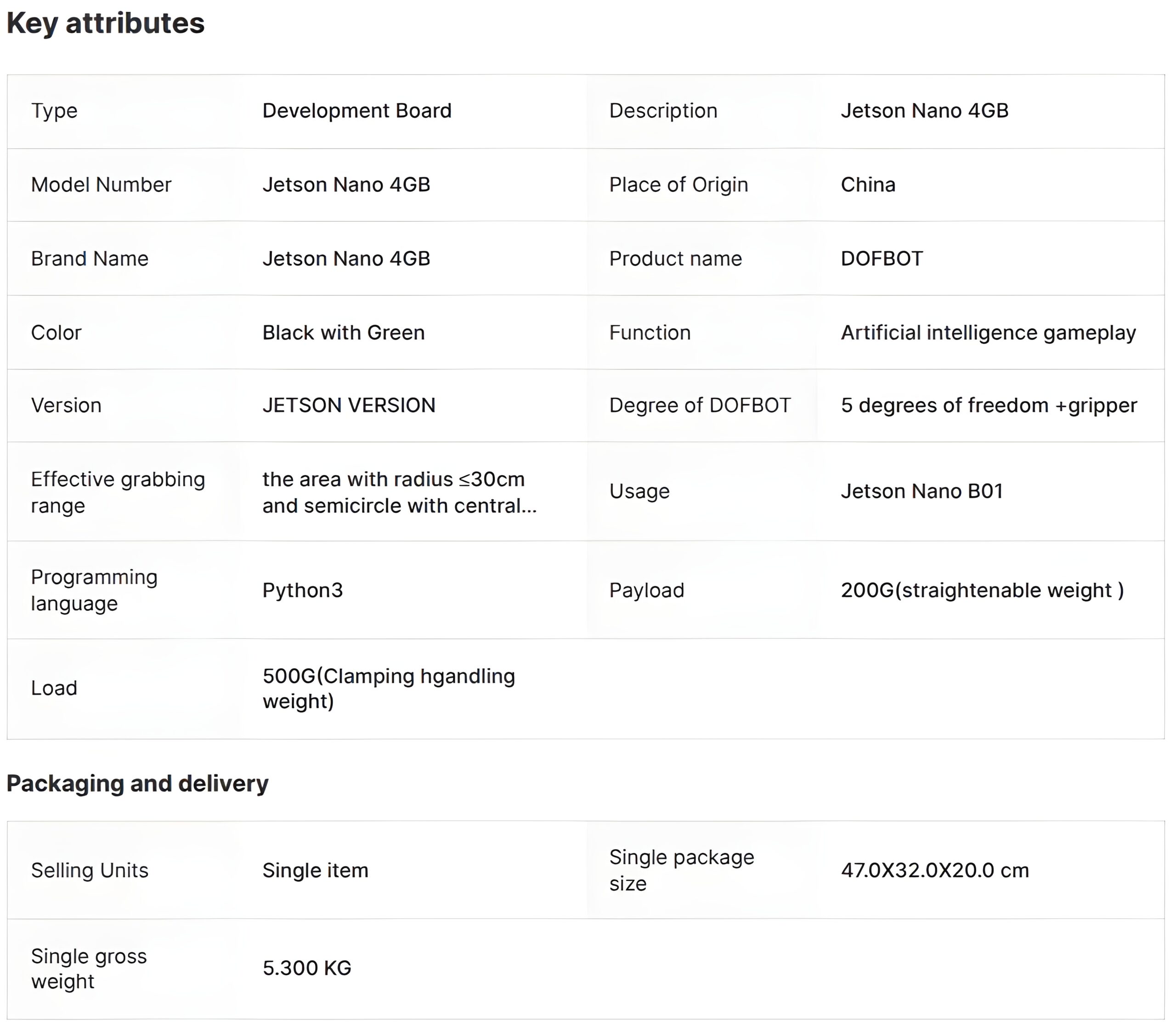Viewport: 1176px width, 1028px height.
Task: Click the truncated 'the area with radius ≤30cm' value
Action: coord(399,492)
